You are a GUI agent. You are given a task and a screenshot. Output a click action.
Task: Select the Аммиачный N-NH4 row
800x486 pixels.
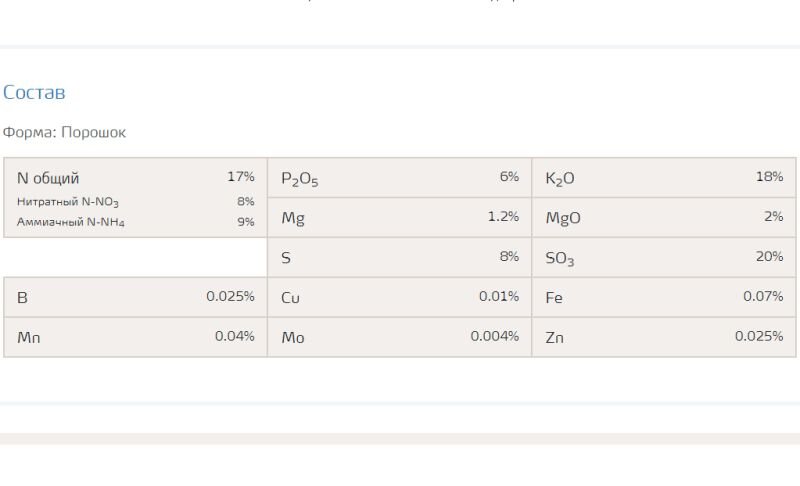pos(135,222)
